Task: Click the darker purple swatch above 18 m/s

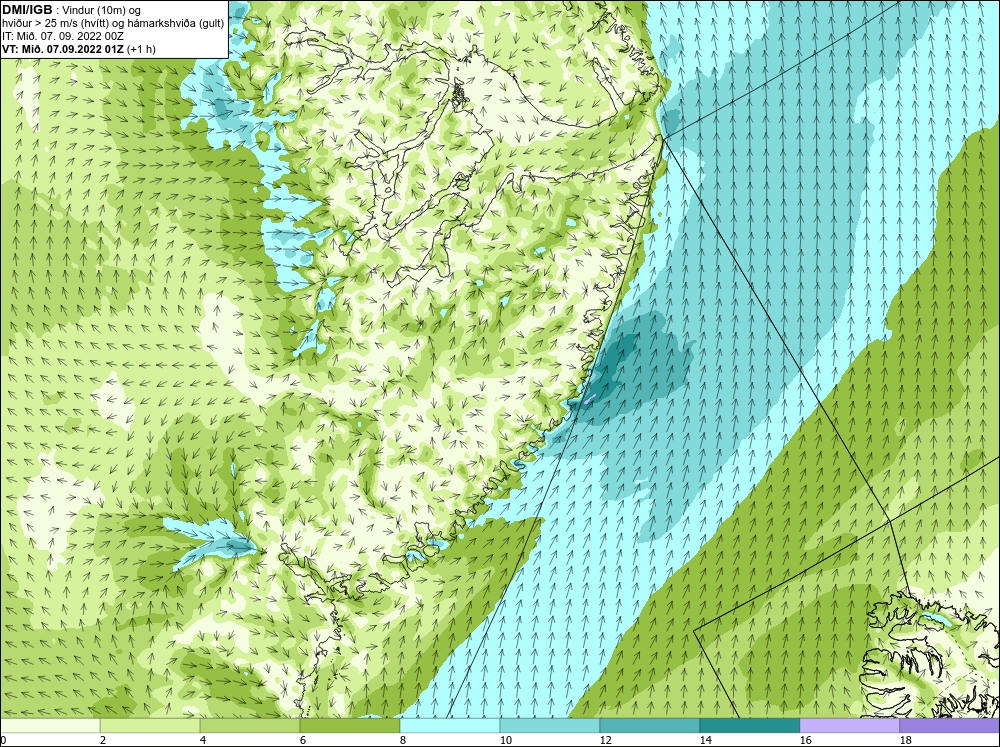Action: click(950, 726)
